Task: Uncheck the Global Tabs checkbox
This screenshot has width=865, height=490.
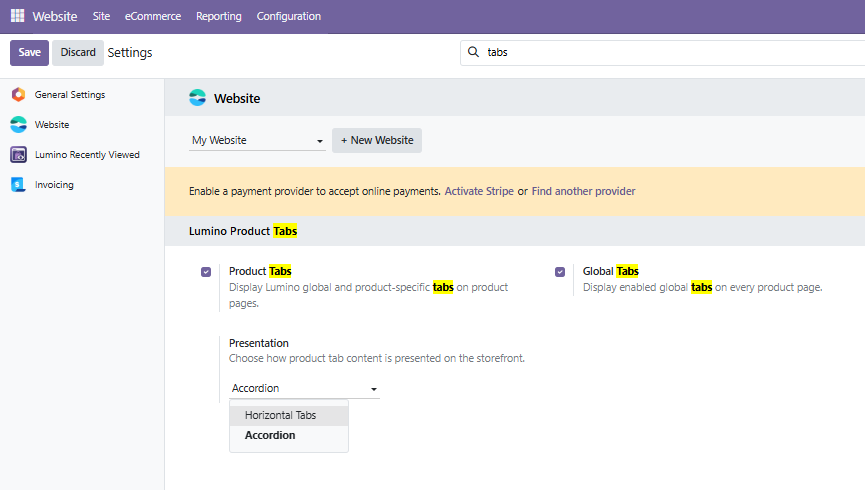Action: (x=560, y=271)
